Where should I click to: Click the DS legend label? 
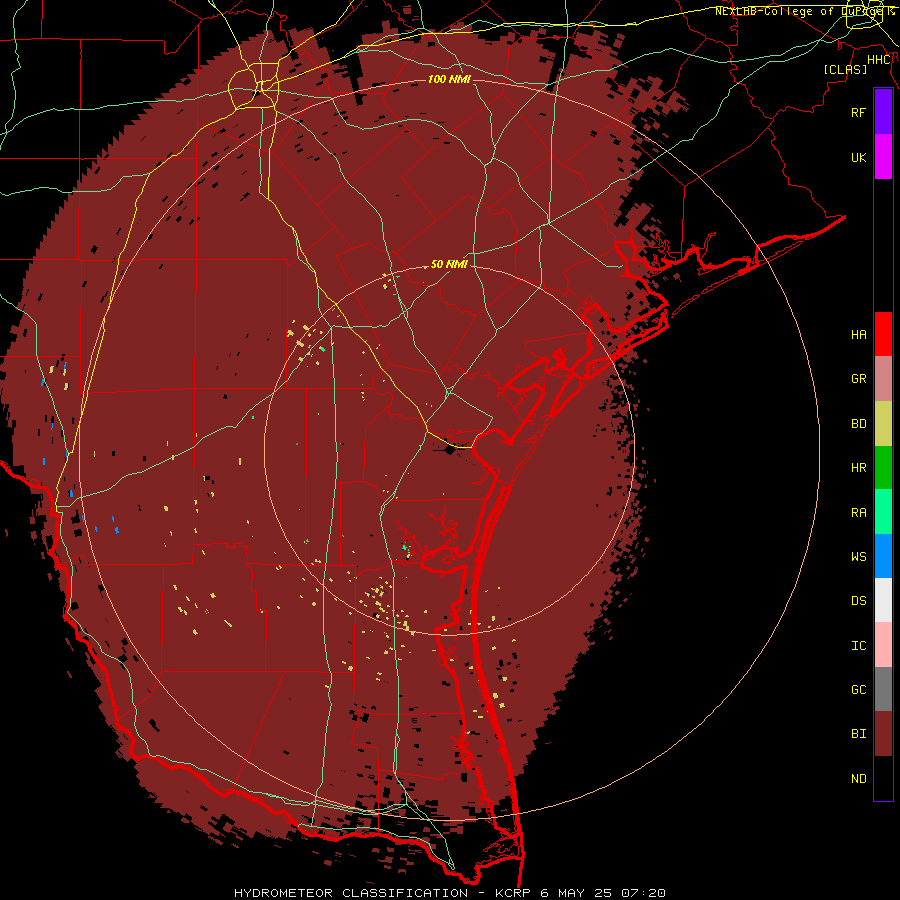tap(859, 601)
